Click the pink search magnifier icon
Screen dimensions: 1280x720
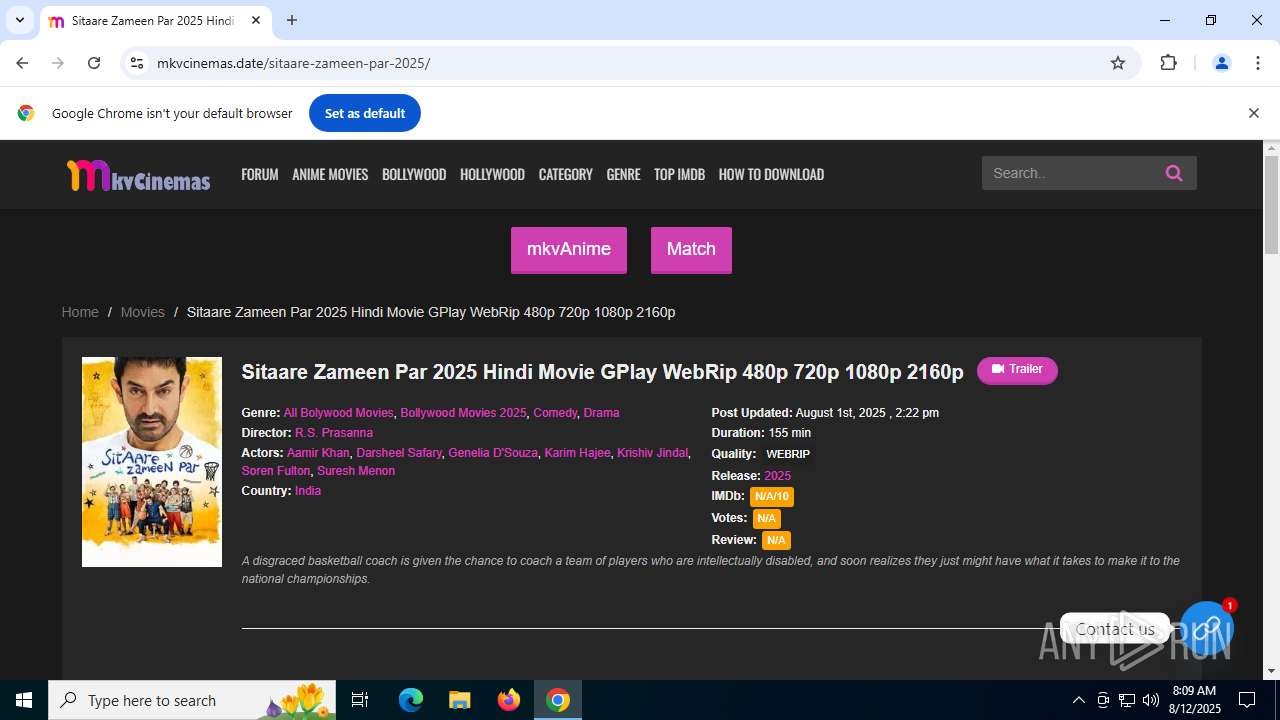(1174, 173)
